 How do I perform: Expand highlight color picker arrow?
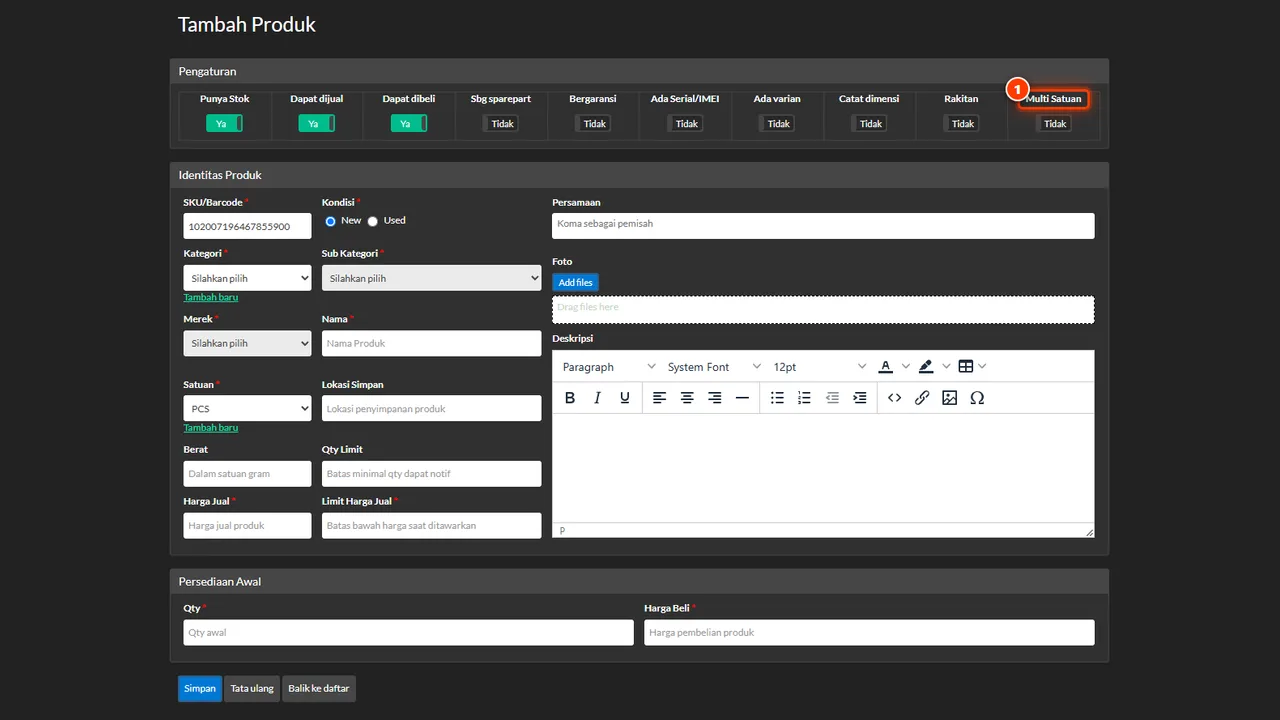tap(946, 367)
